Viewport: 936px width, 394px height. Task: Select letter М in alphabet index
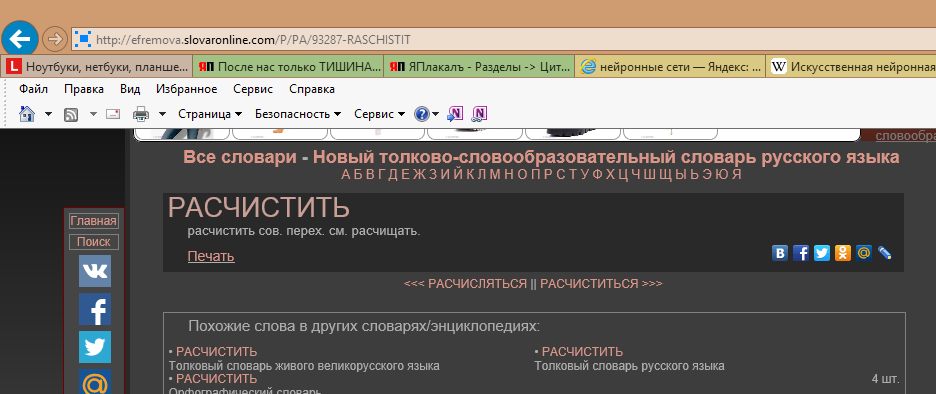[494, 174]
